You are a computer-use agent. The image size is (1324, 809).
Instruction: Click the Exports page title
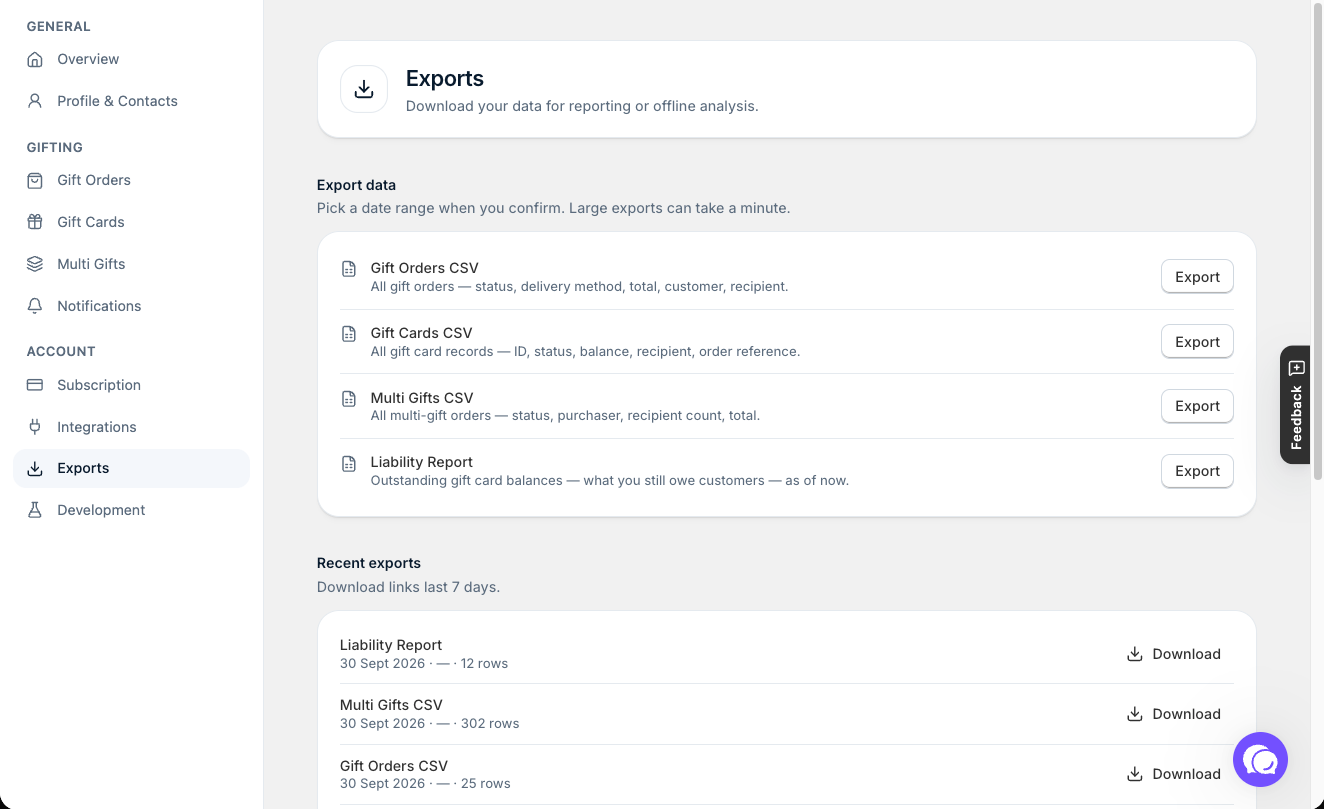coord(445,78)
